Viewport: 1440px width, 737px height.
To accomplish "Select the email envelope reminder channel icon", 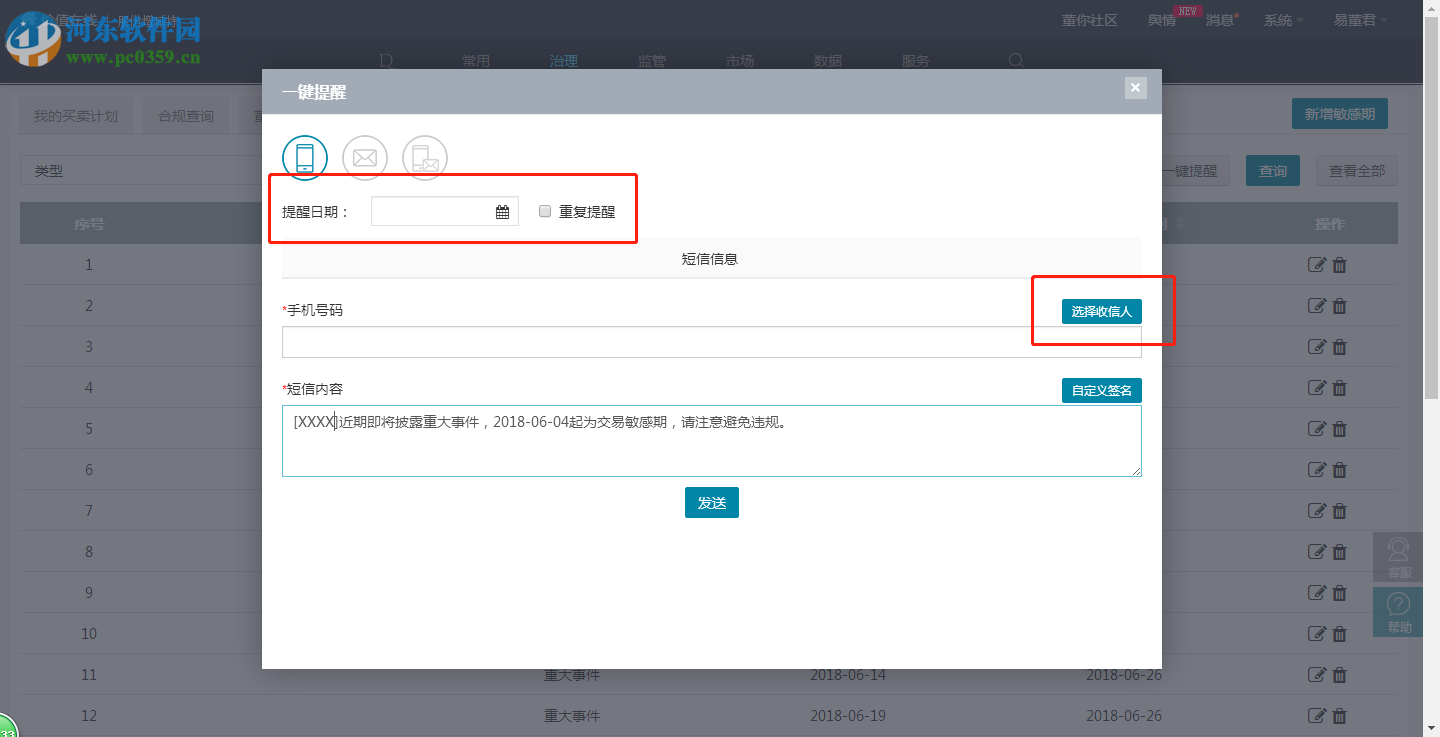I will tap(364, 157).
